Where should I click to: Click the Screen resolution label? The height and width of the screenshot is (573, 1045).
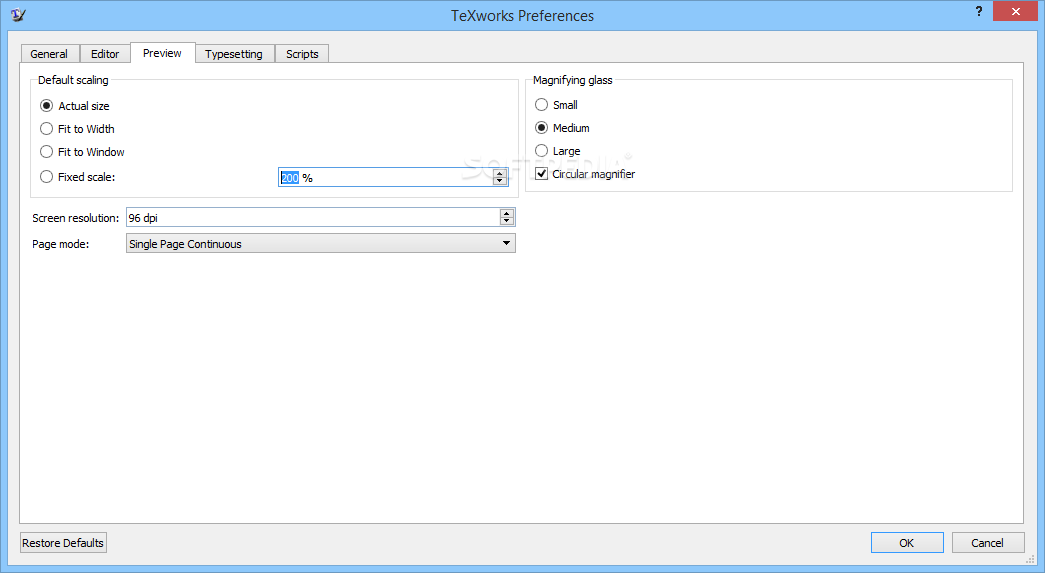point(75,218)
